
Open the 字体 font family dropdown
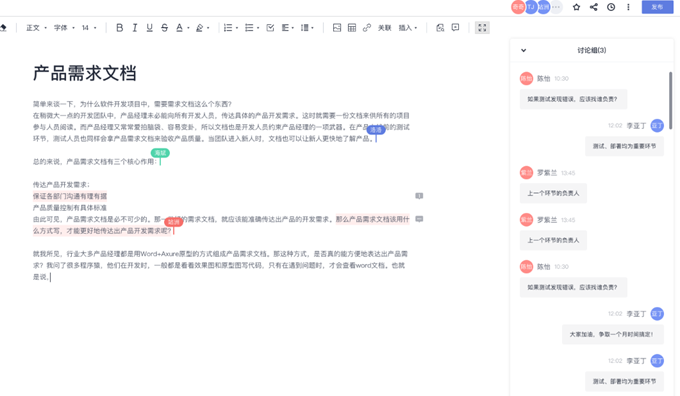tap(64, 28)
